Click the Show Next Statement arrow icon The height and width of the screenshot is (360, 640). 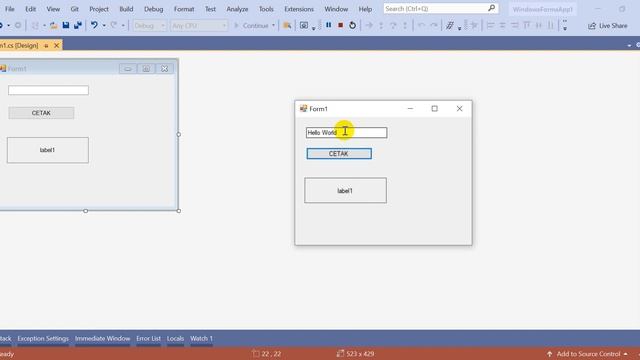(x=369, y=25)
